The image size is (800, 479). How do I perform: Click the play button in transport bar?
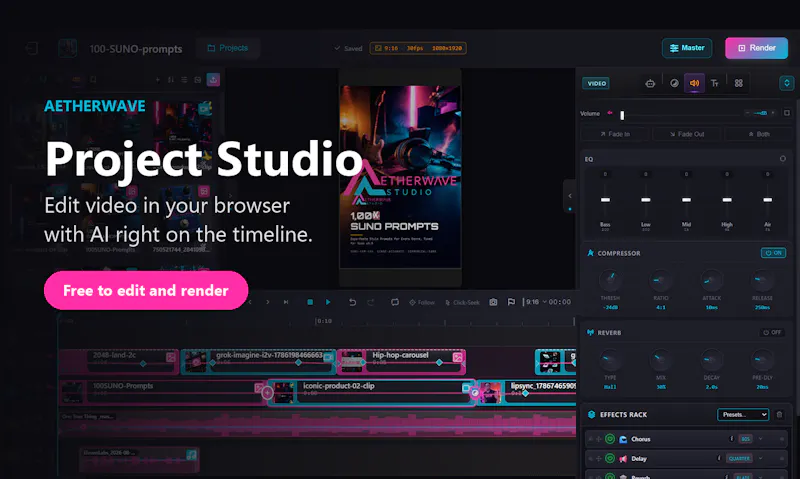[328, 302]
